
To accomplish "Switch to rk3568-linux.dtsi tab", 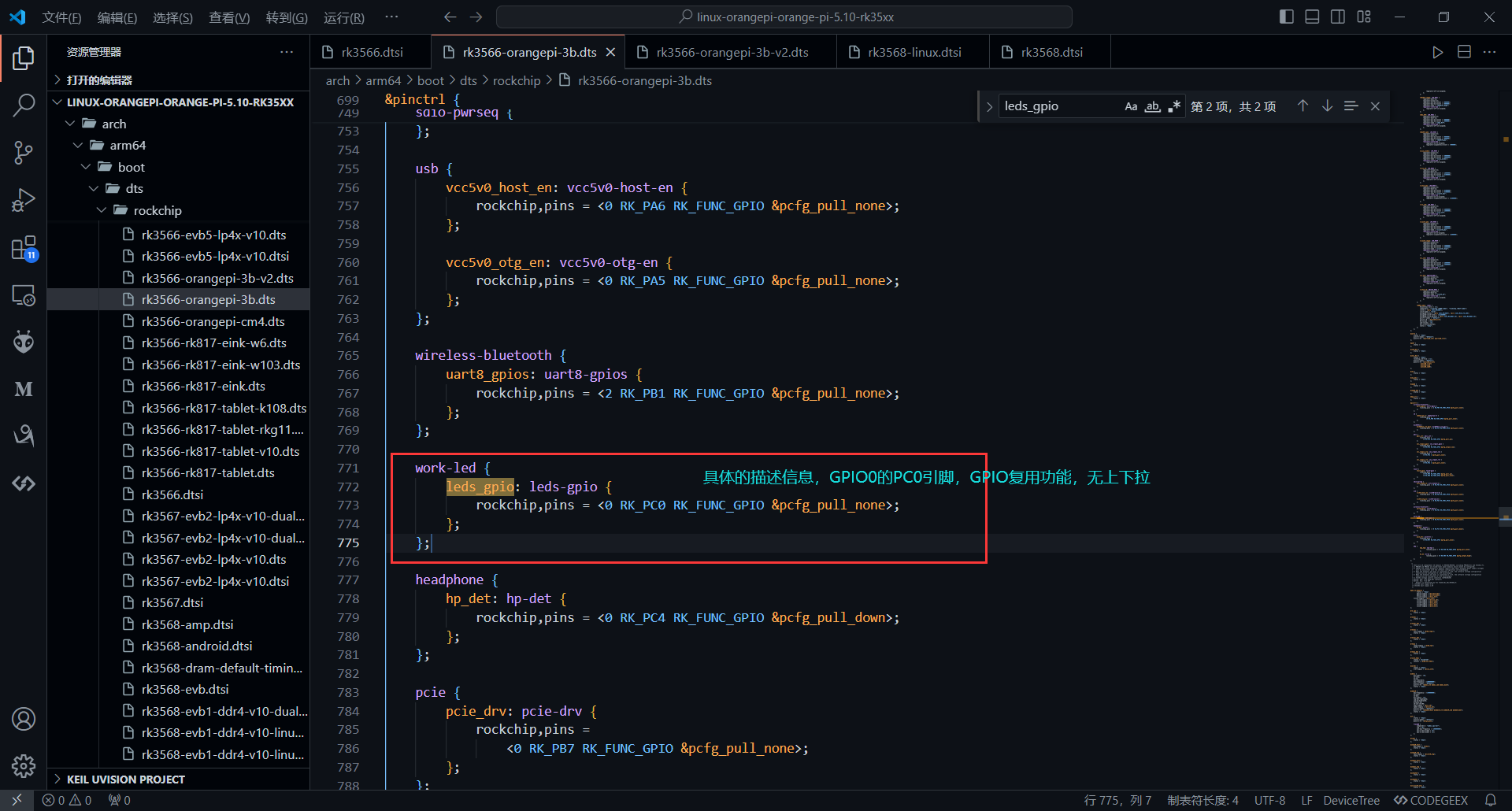I will click(914, 52).
